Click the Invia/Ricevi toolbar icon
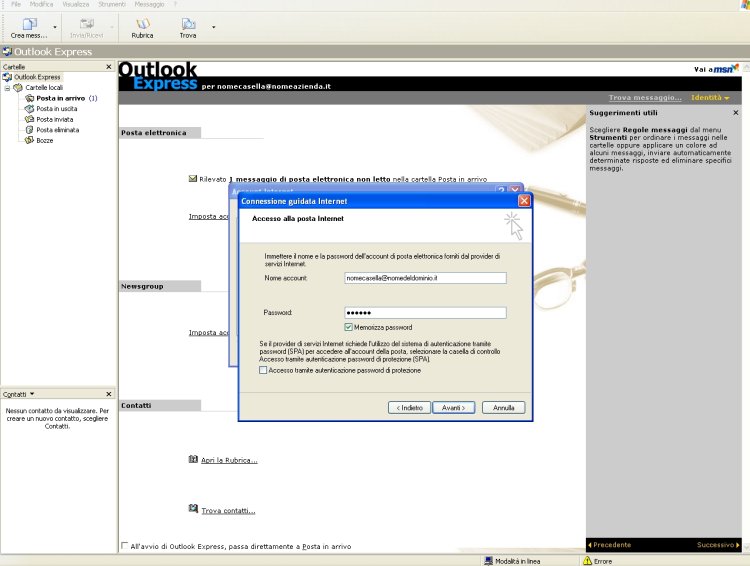 click(x=87, y=28)
